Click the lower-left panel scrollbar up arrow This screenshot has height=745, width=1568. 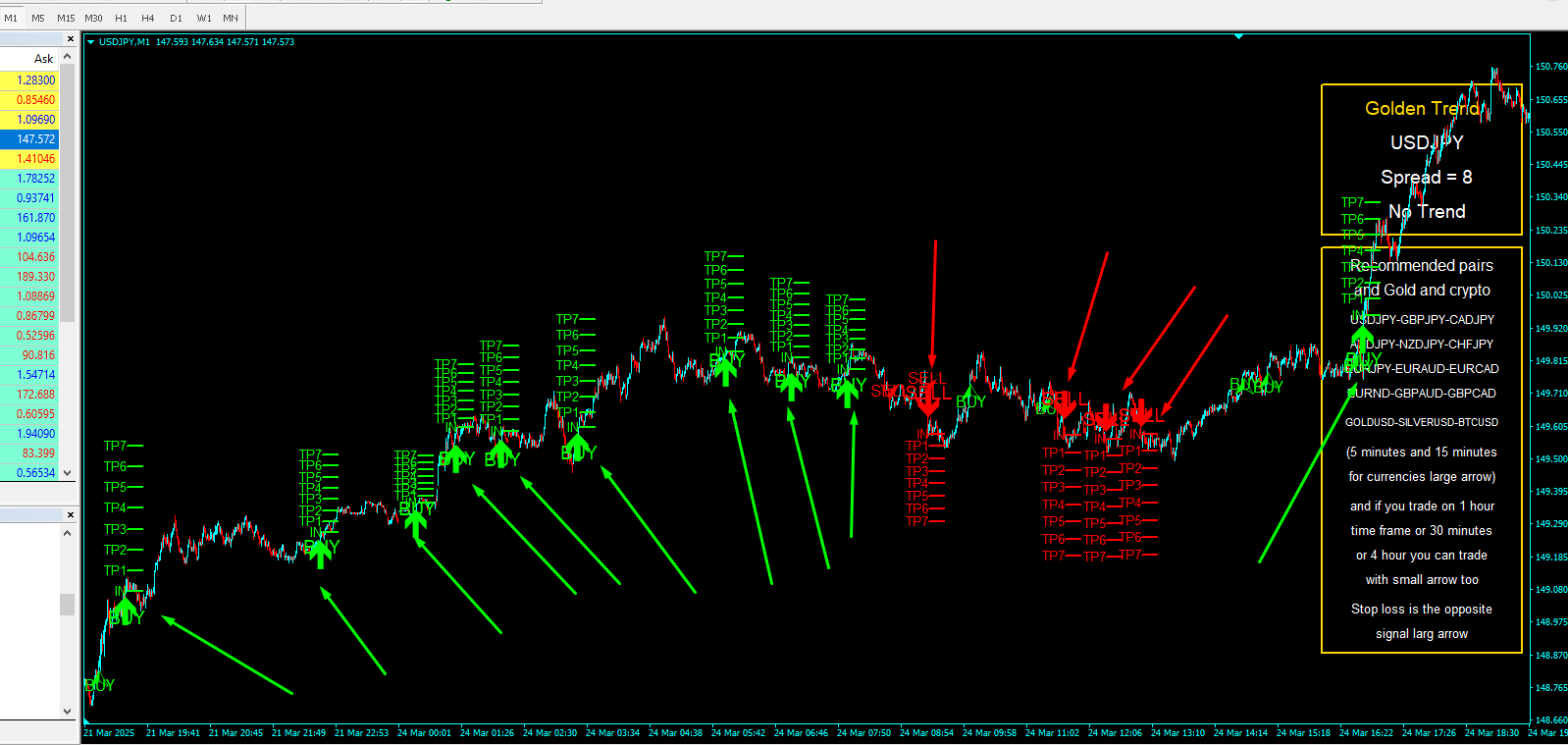[67, 533]
